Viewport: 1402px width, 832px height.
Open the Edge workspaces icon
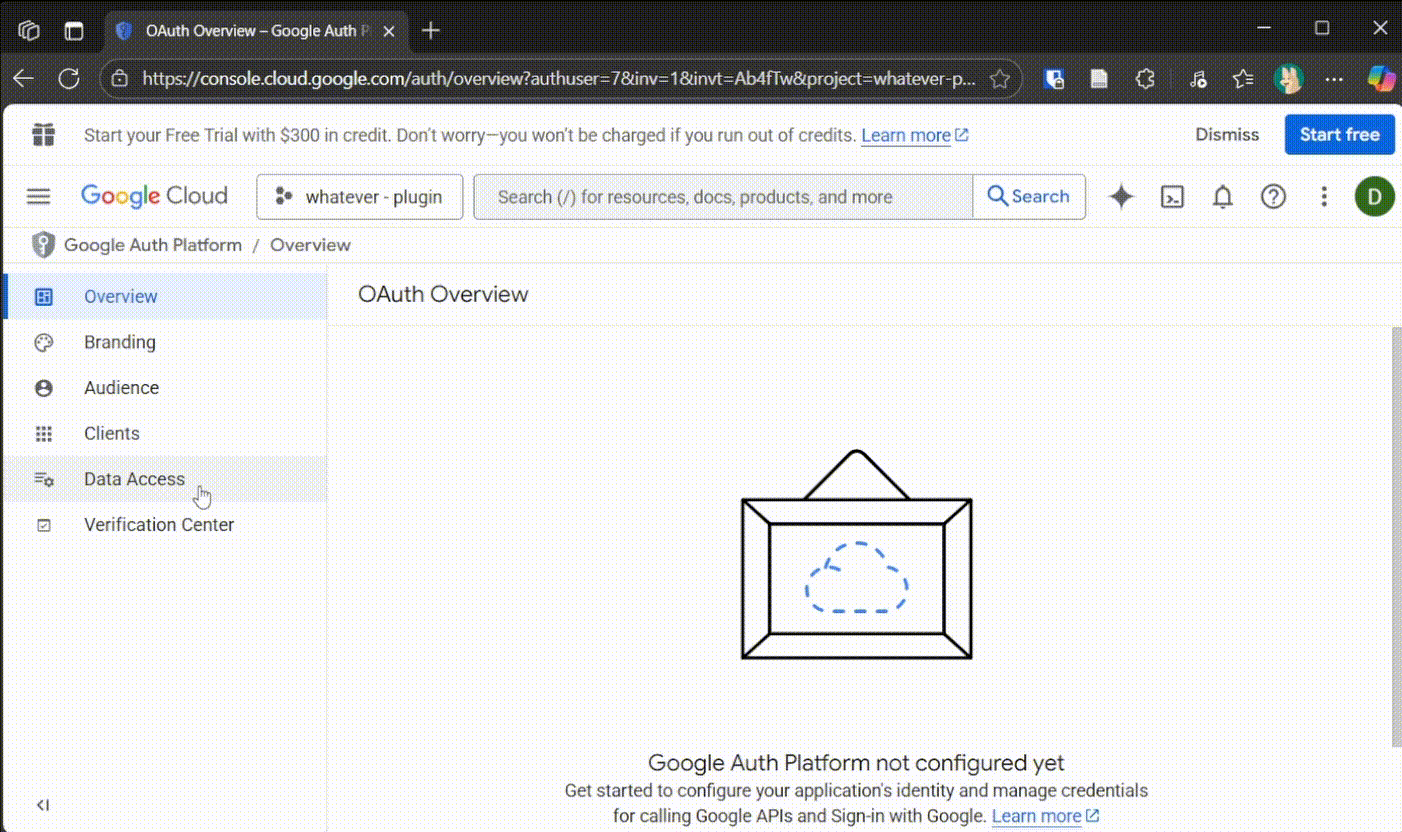29,31
